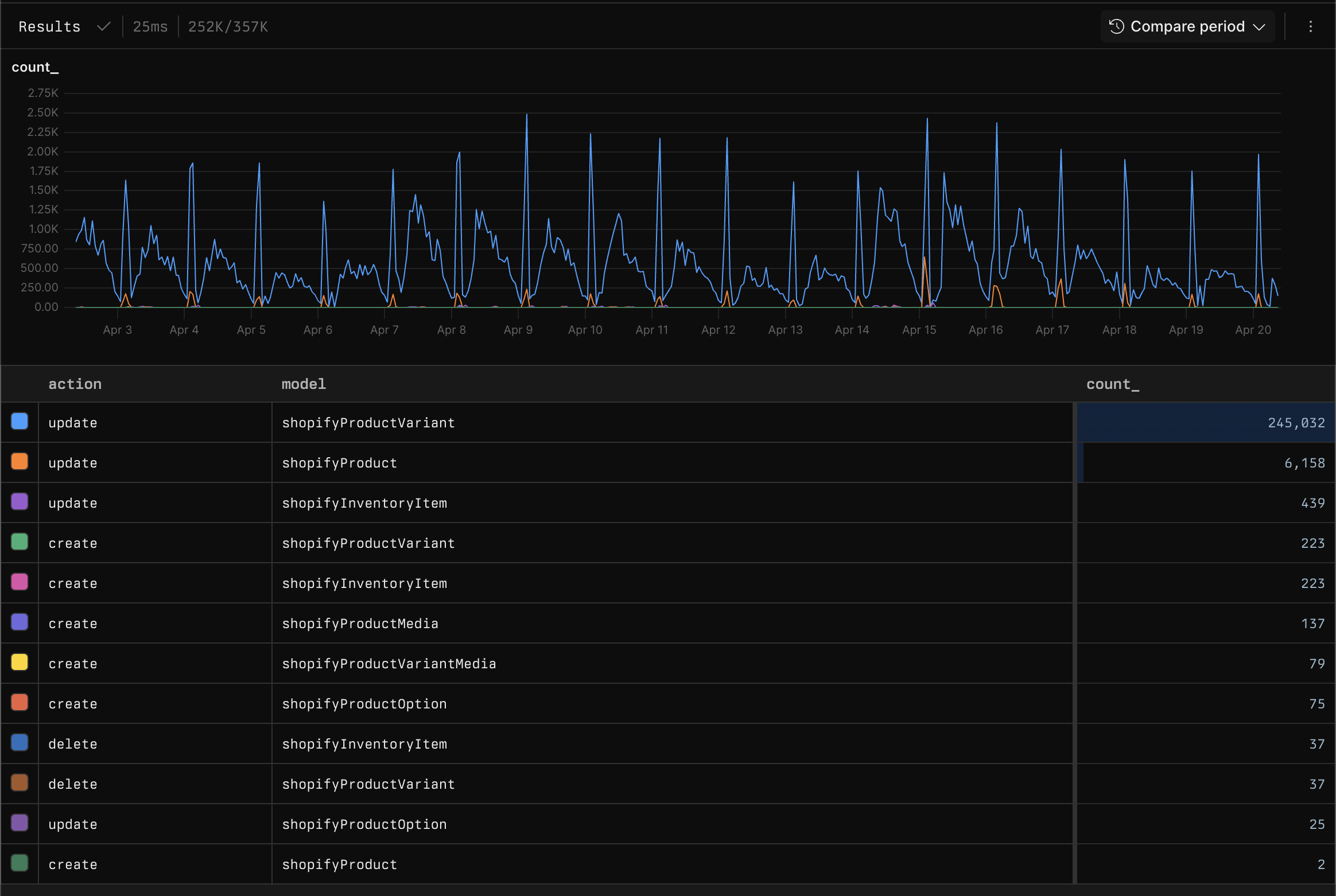This screenshot has width=1336, height=896.
Task: Select the count value 75
Action: click(1317, 704)
